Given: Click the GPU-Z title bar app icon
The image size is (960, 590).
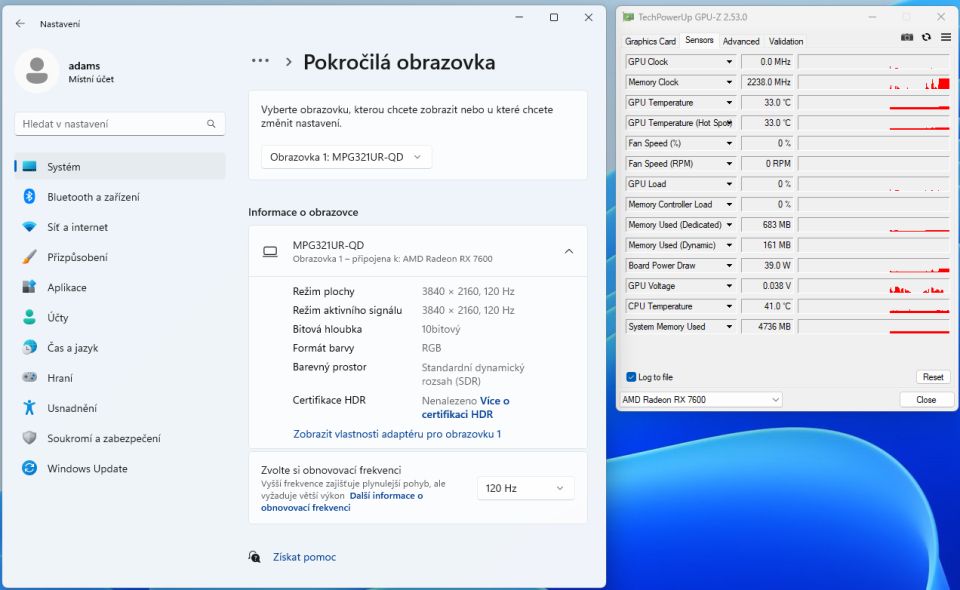Looking at the screenshot, I should coord(628,17).
